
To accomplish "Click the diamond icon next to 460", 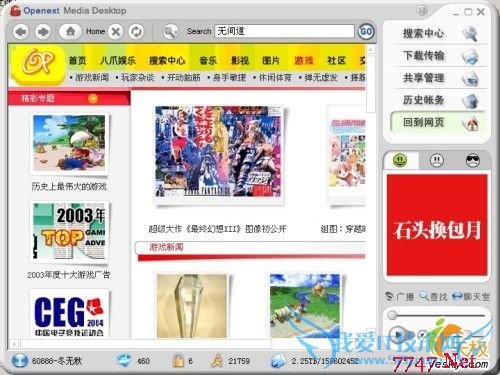I will click(x=124, y=361).
